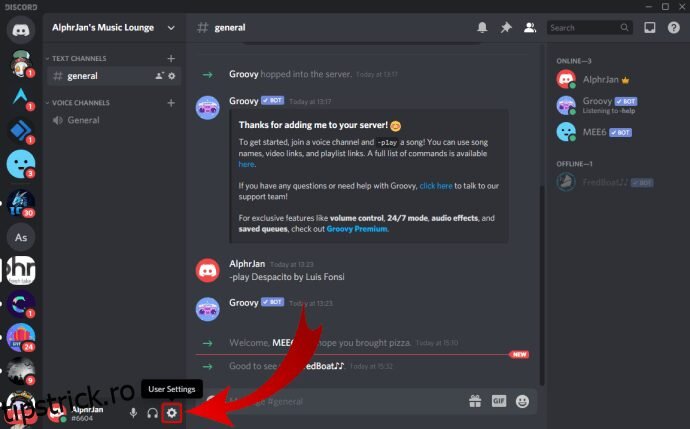This screenshot has height=429, width=690.
Task: Click the chat scrollbar
Action: pos(542,284)
